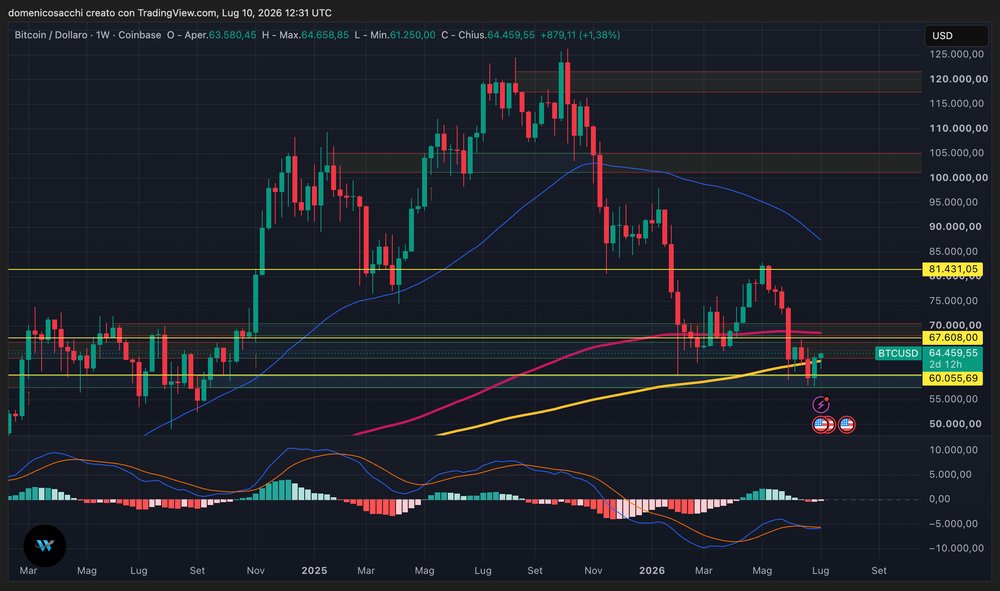1000x591 pixels.
Task: Click the 125.000,00 price axis label
Action: tap(956, 54)
